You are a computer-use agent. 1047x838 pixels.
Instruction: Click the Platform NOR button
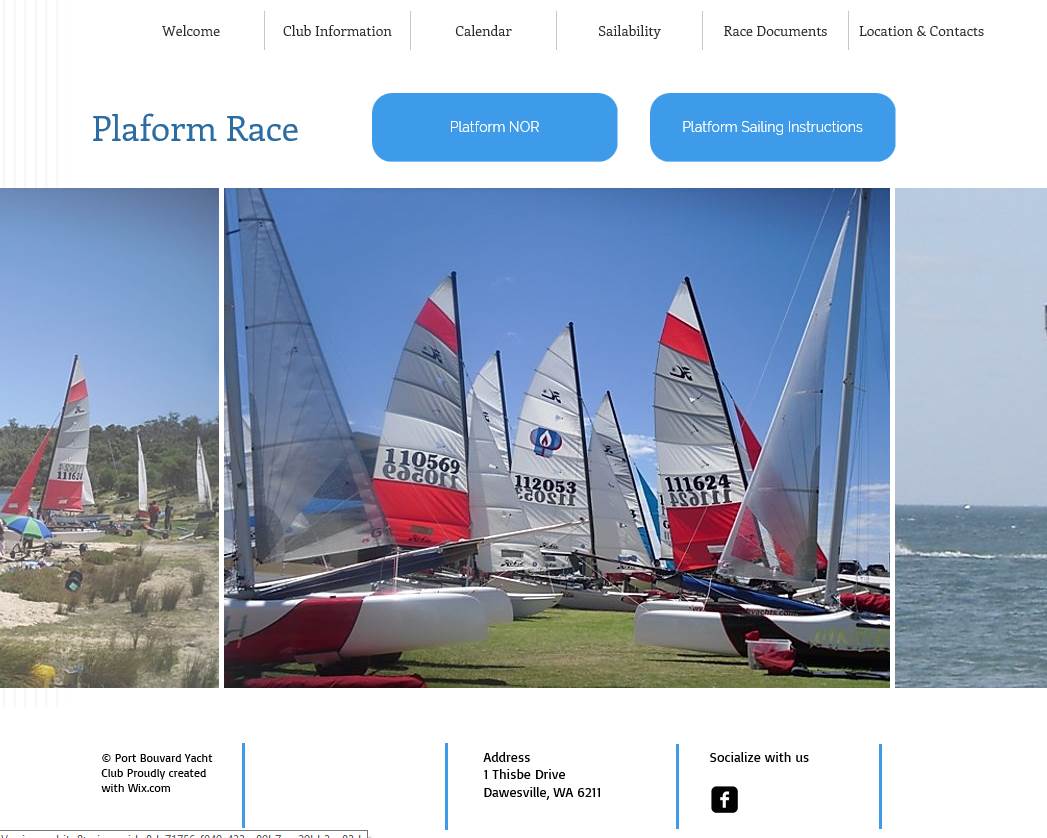495,127
